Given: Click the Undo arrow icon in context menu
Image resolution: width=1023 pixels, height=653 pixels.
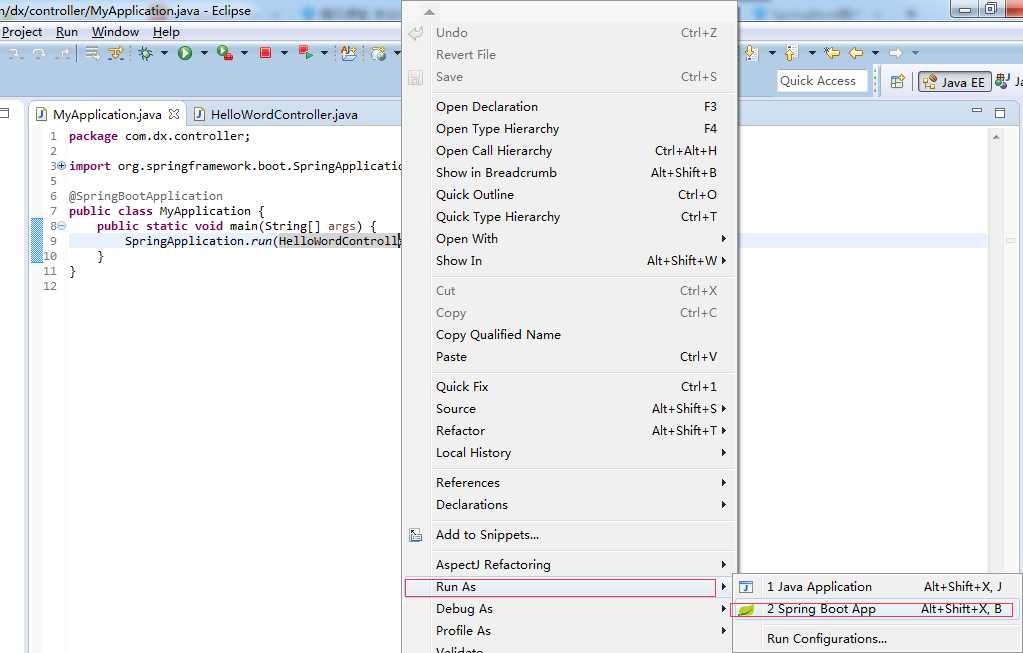Looking at the screenshot, I should (x=416, y=33).
